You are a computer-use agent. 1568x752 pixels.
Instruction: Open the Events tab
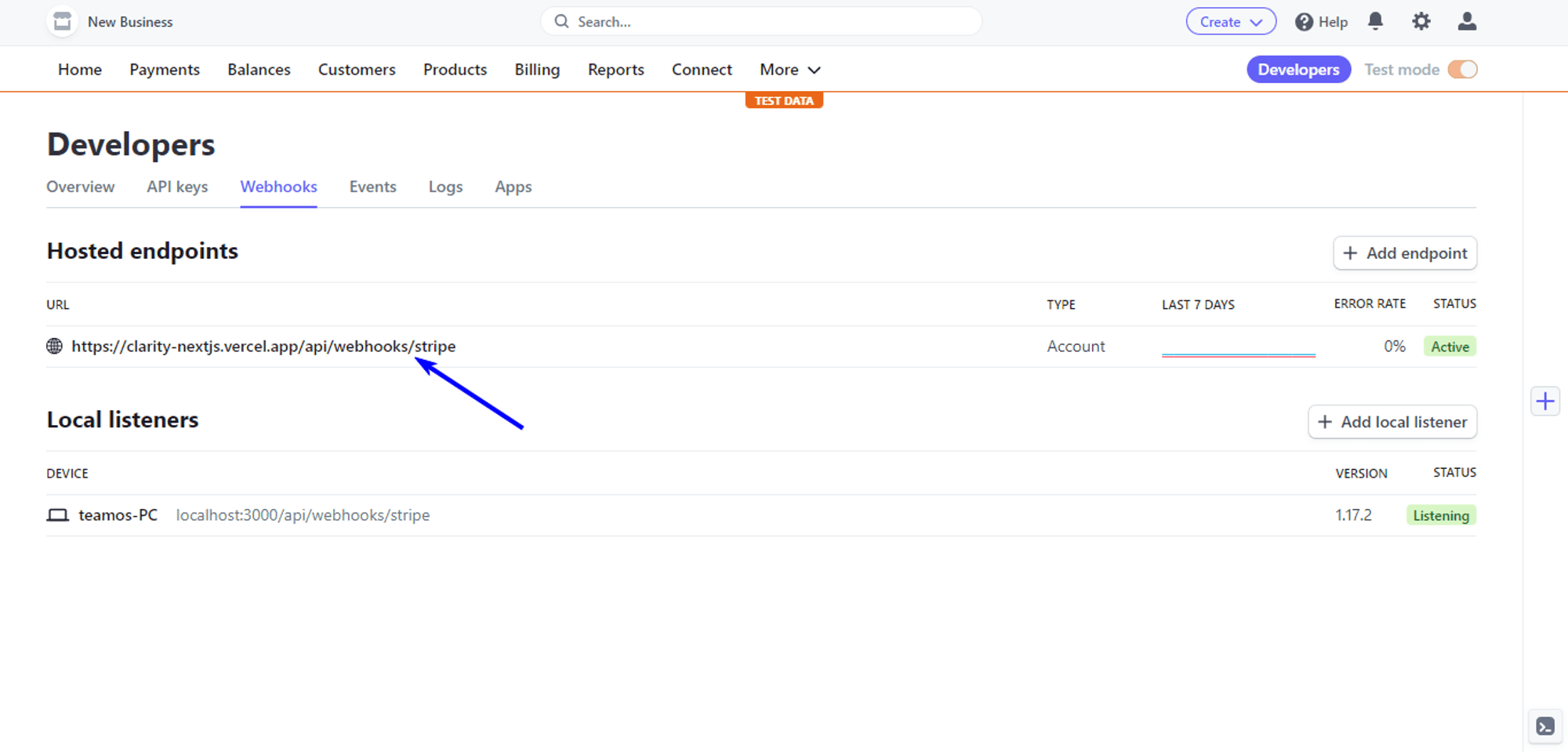point(372,187)
